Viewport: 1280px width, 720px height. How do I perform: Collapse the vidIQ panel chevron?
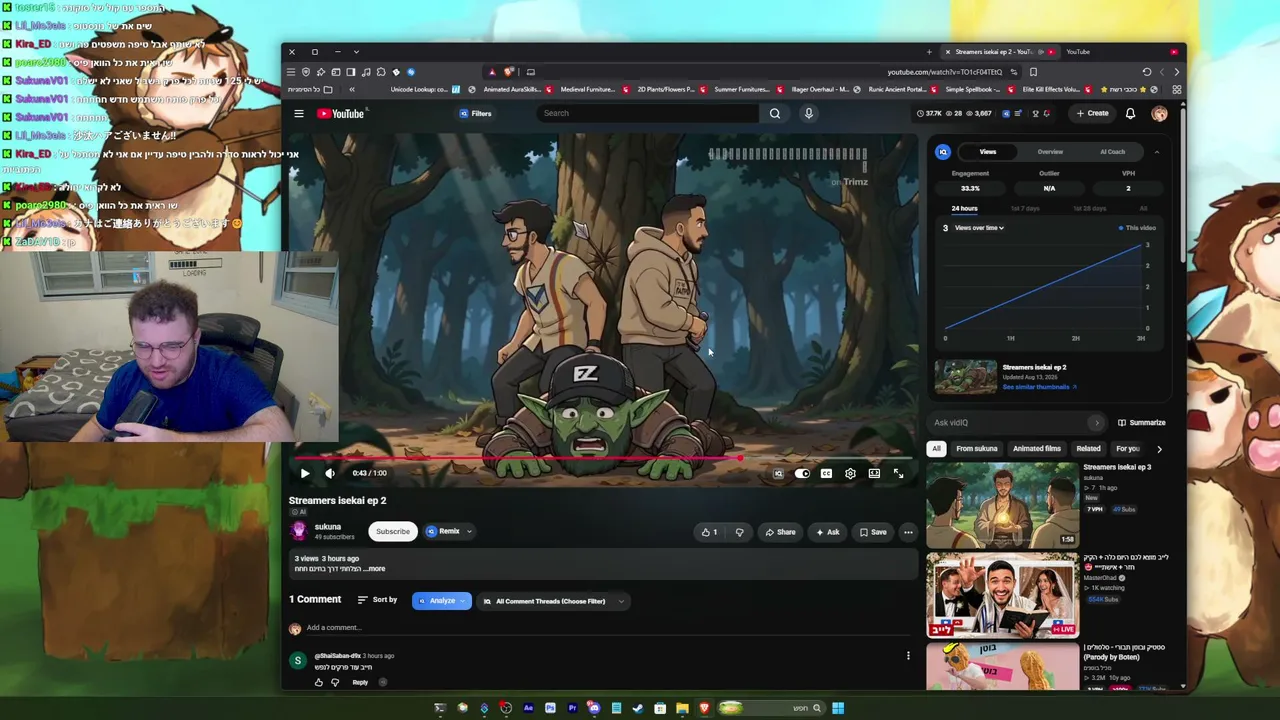[1156, 152]
